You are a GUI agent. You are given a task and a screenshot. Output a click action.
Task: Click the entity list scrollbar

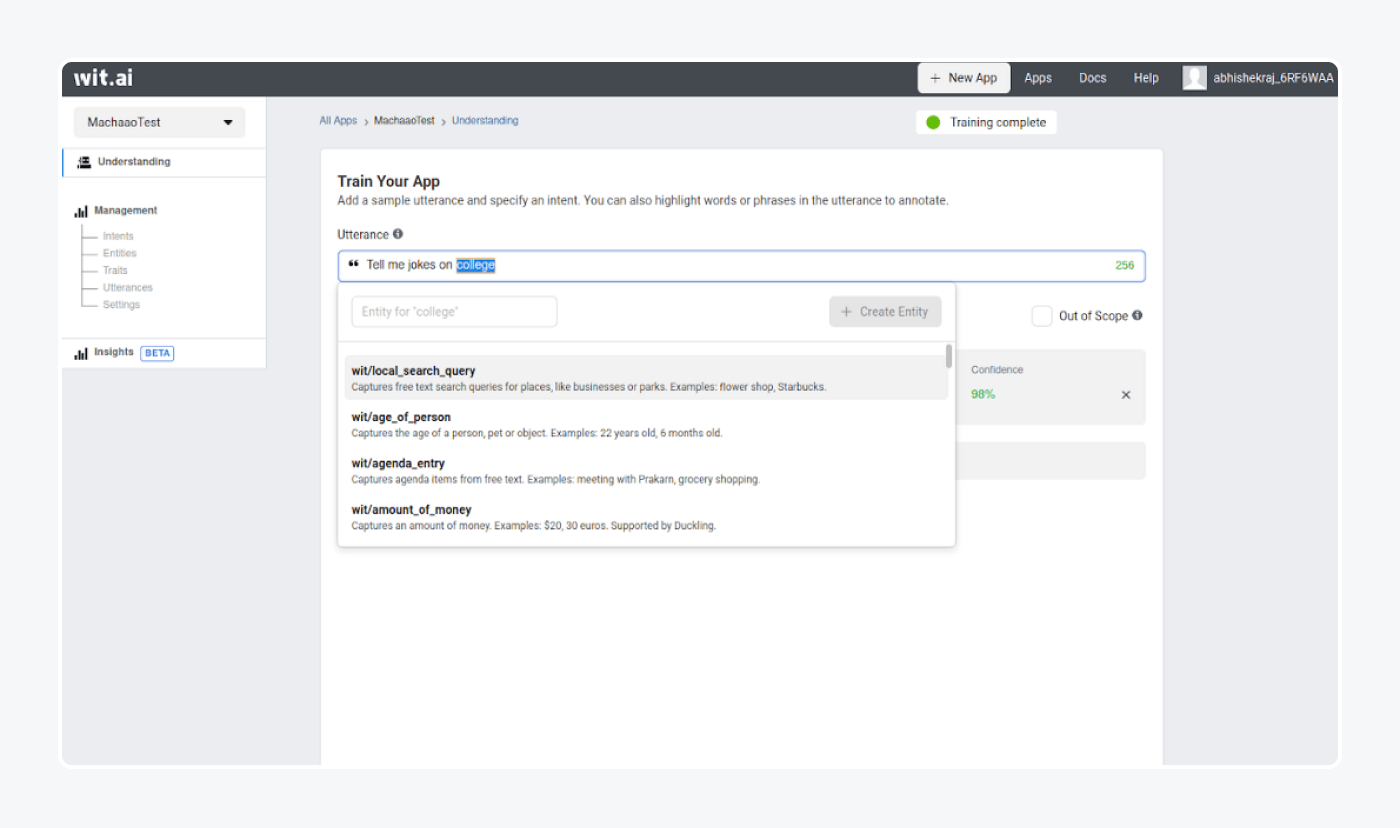pos(948,357)
